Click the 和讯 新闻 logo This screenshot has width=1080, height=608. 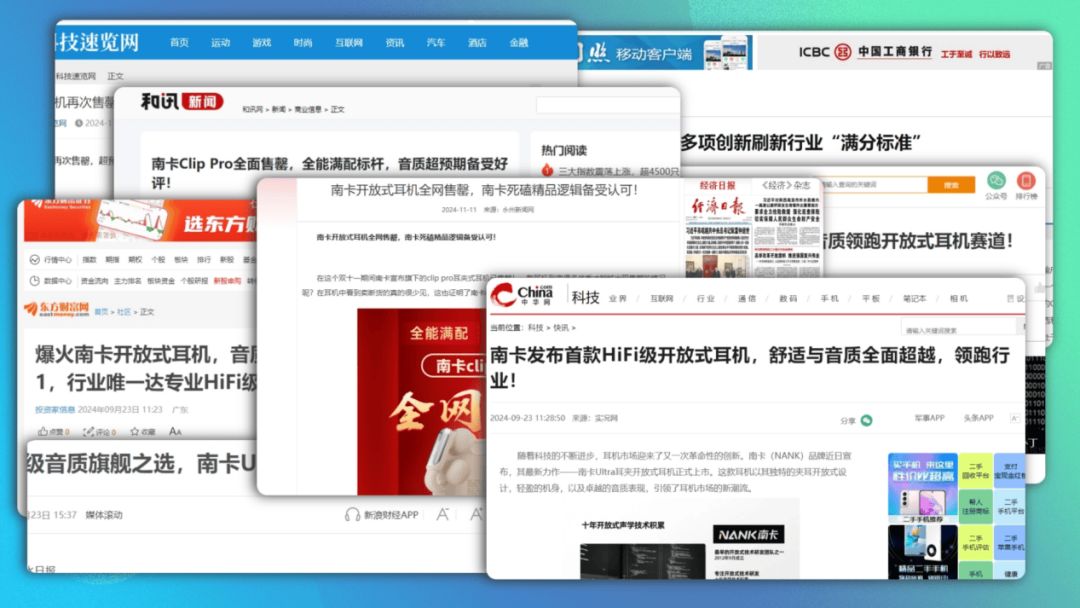click(x=182, y=102)
